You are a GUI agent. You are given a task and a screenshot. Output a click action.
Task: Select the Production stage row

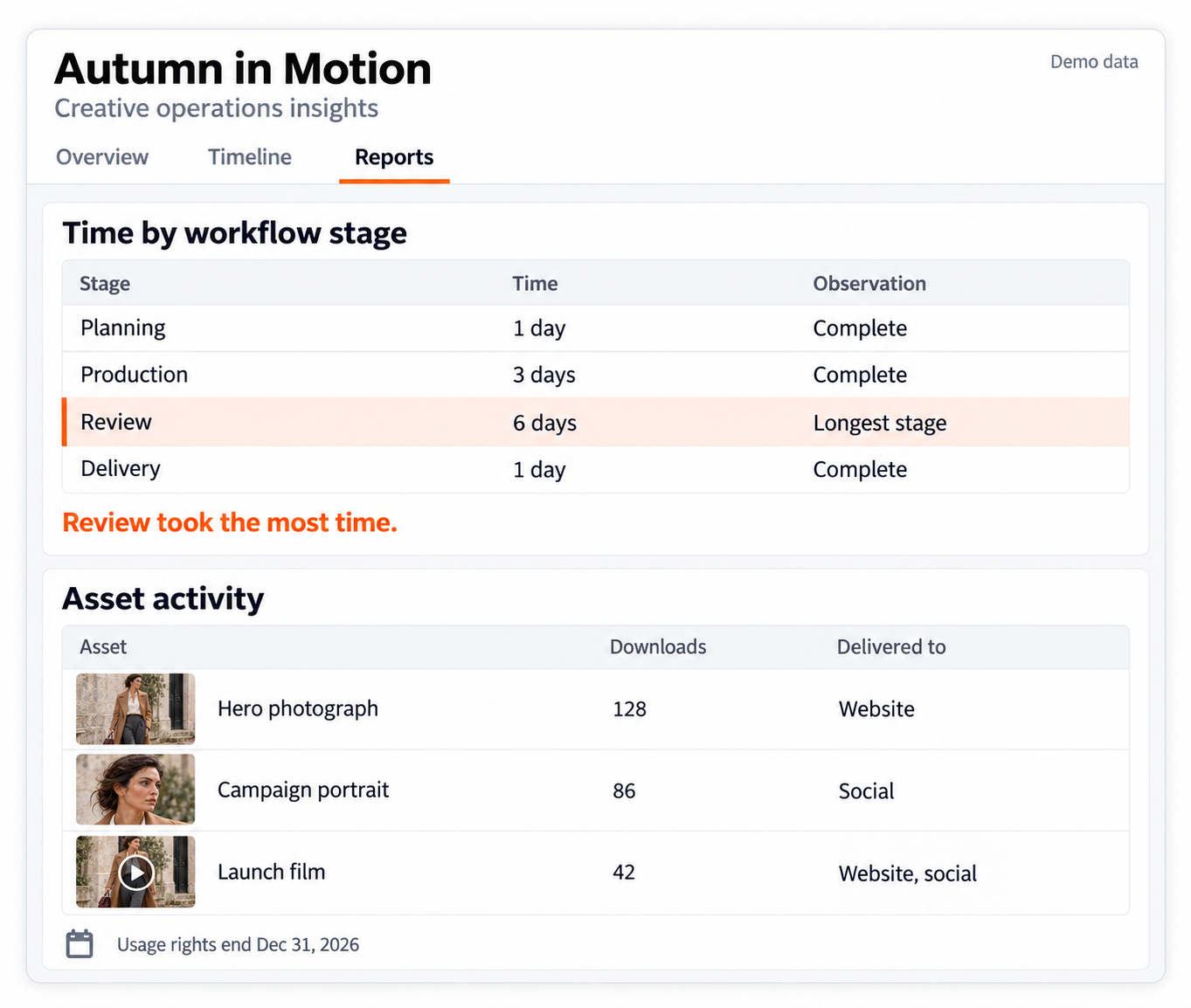click(x=596, y=375)
